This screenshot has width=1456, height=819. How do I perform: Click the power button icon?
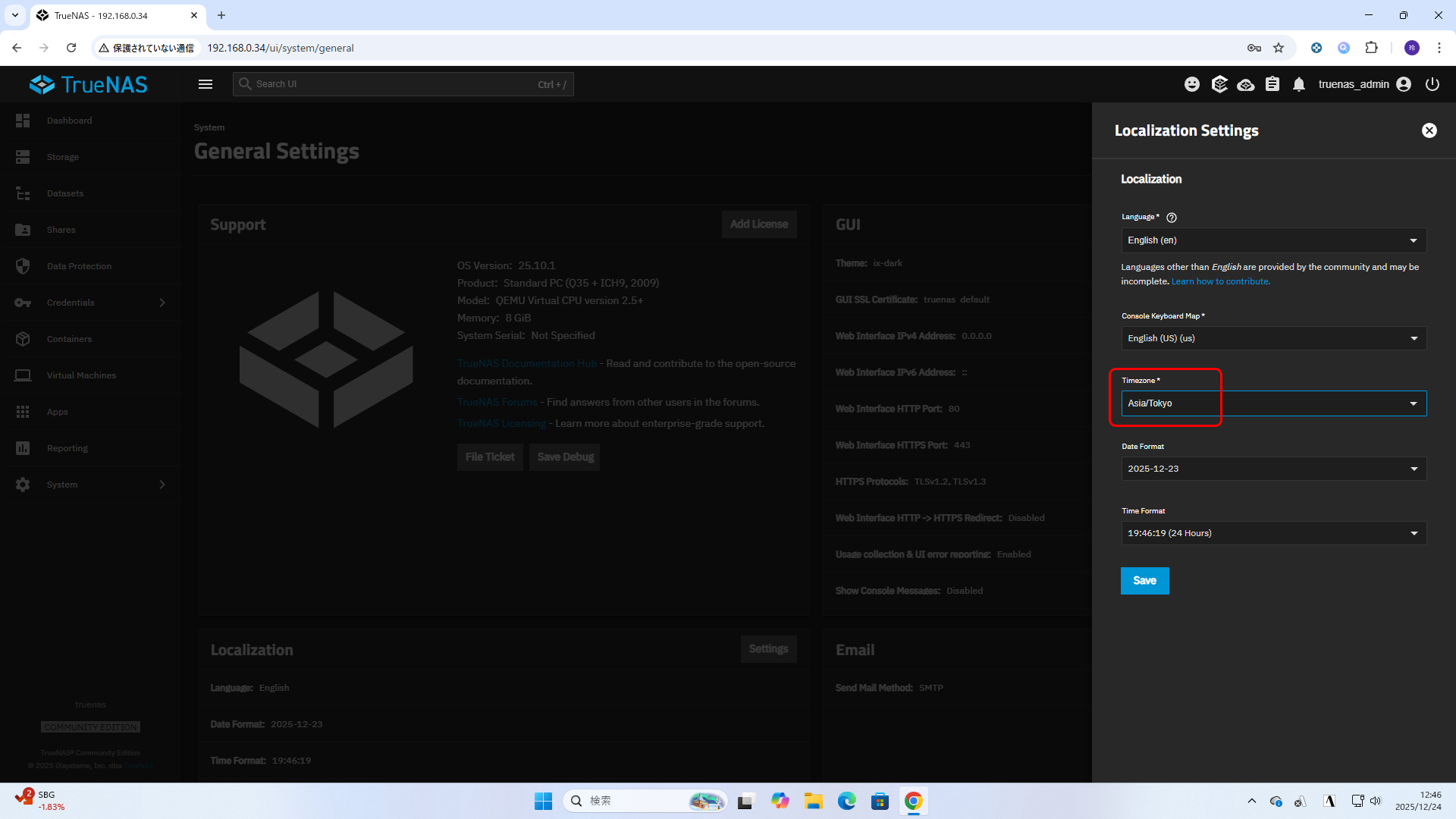point(1432,84)
